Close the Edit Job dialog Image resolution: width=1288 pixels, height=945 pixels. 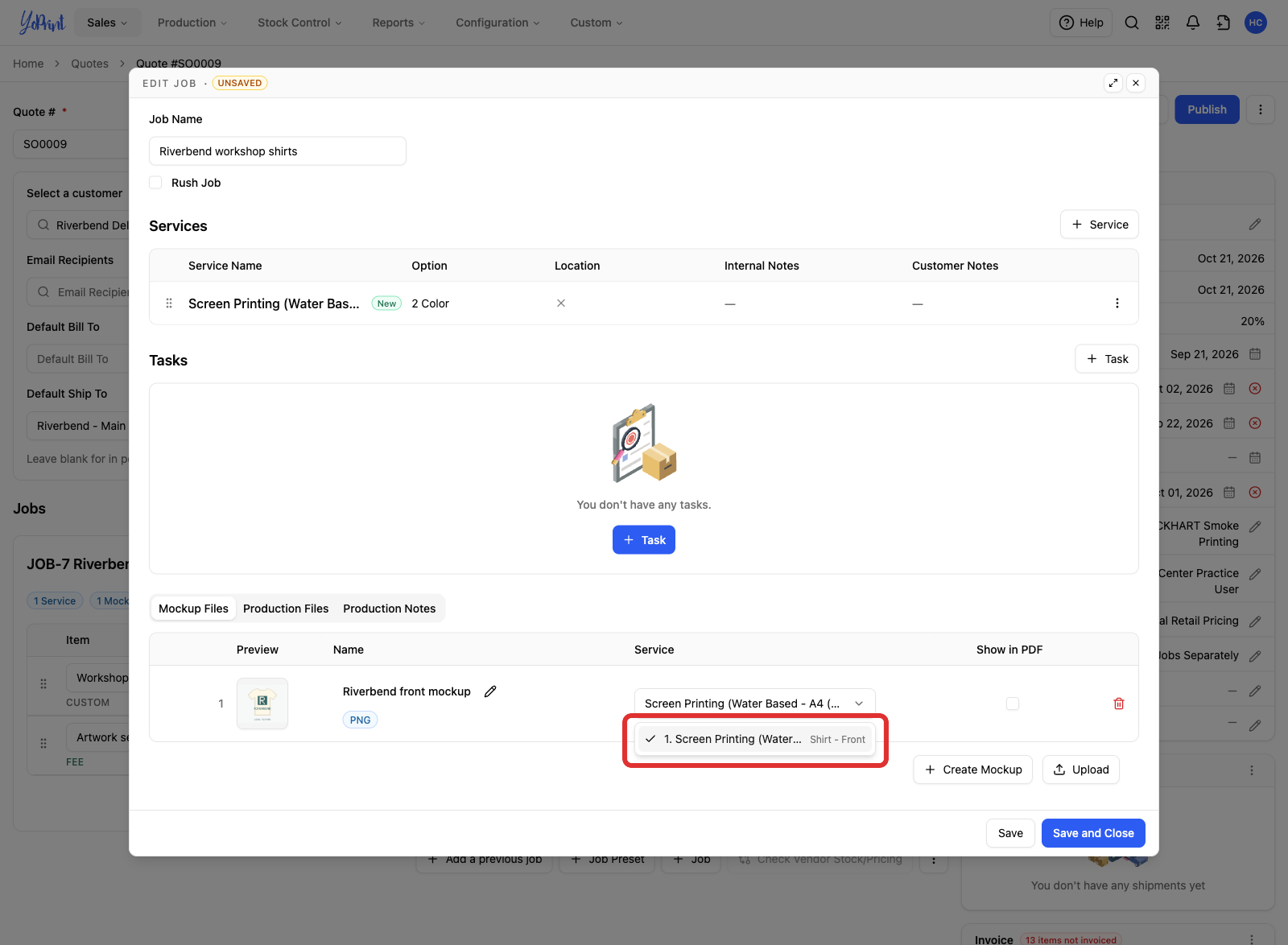(1136, 83)
